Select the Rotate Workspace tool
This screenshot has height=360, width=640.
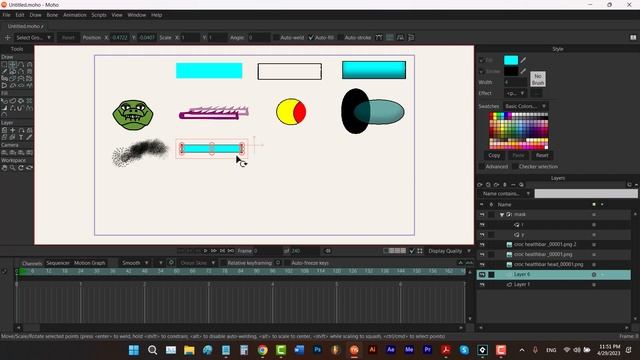(21, 168)
